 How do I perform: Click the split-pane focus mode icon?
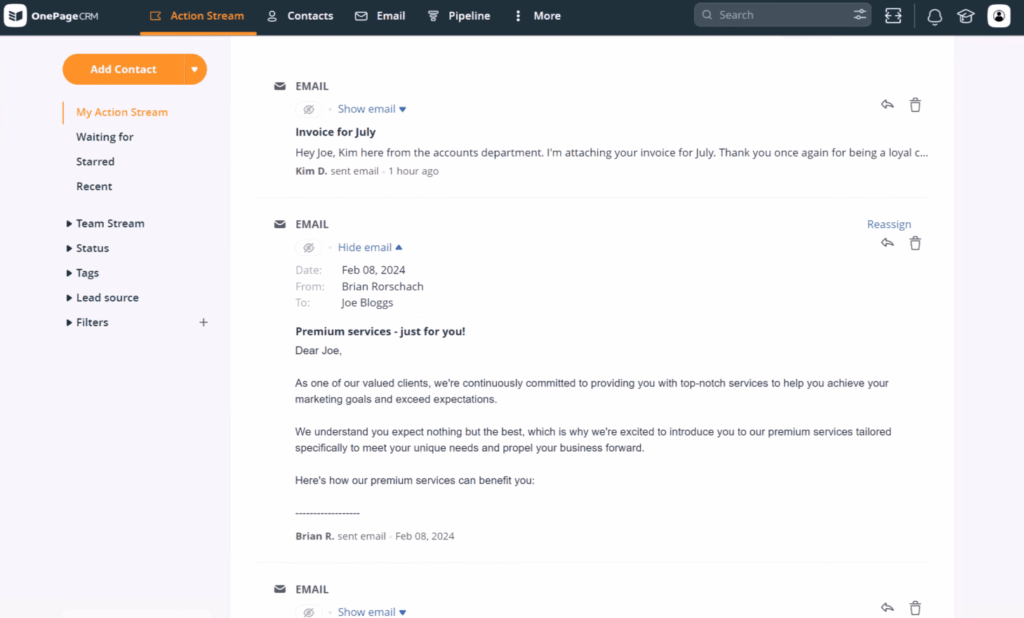893,16
